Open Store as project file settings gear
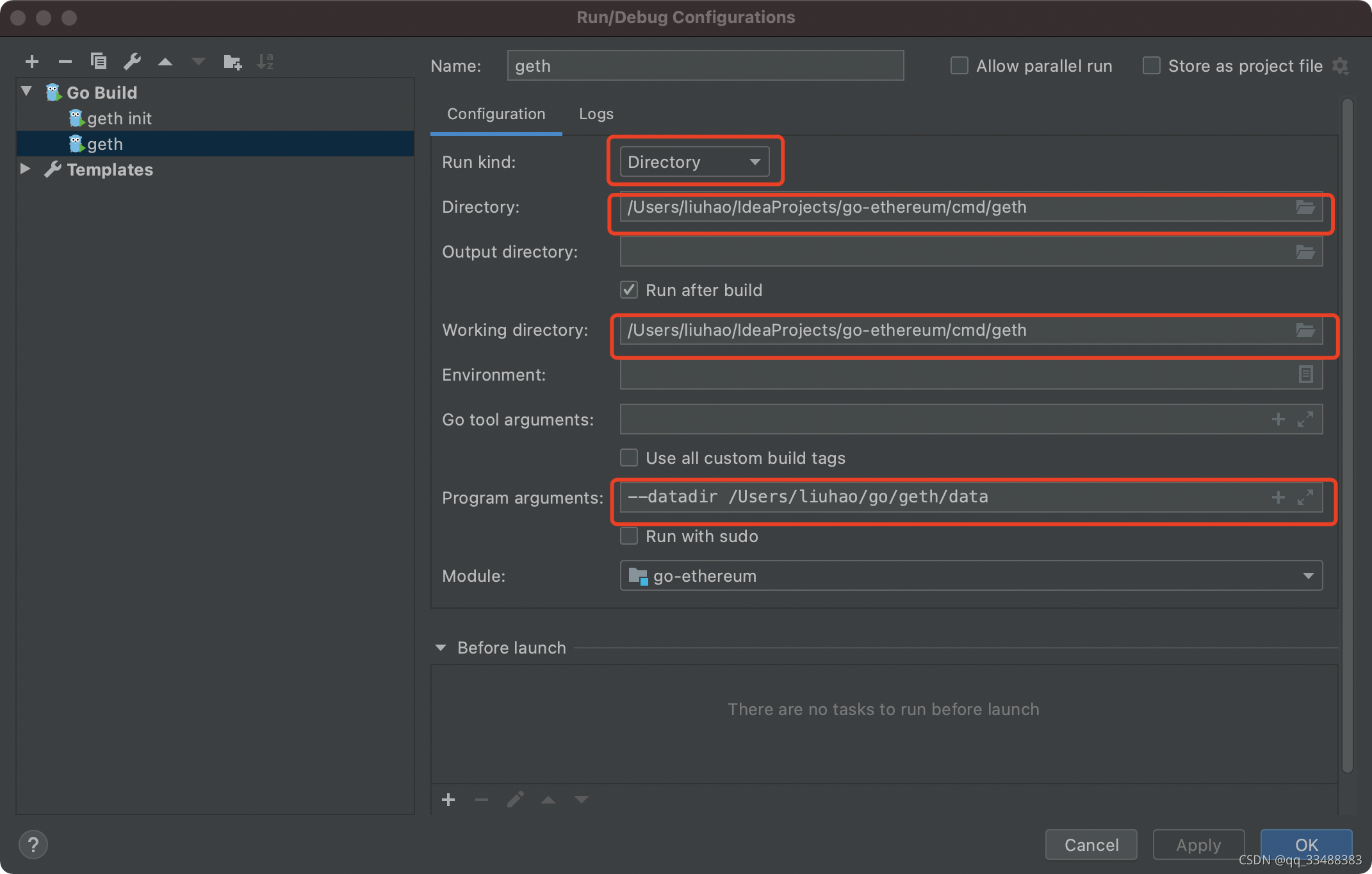Image resolution: width=1372 pixels, height=874 pixels. pos(1341,66)
